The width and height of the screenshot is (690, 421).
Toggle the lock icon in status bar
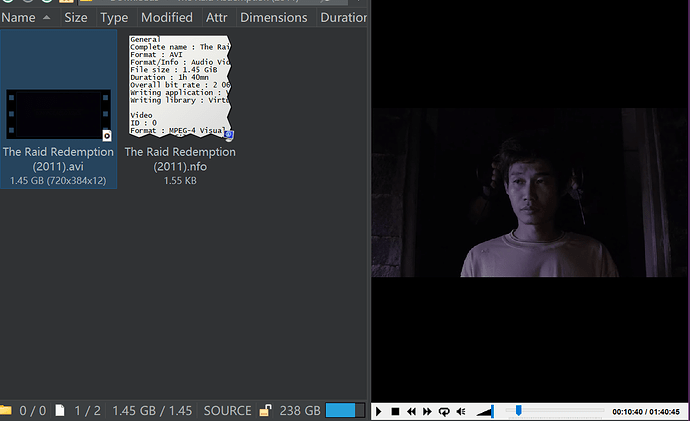click(x=265, y=410)
